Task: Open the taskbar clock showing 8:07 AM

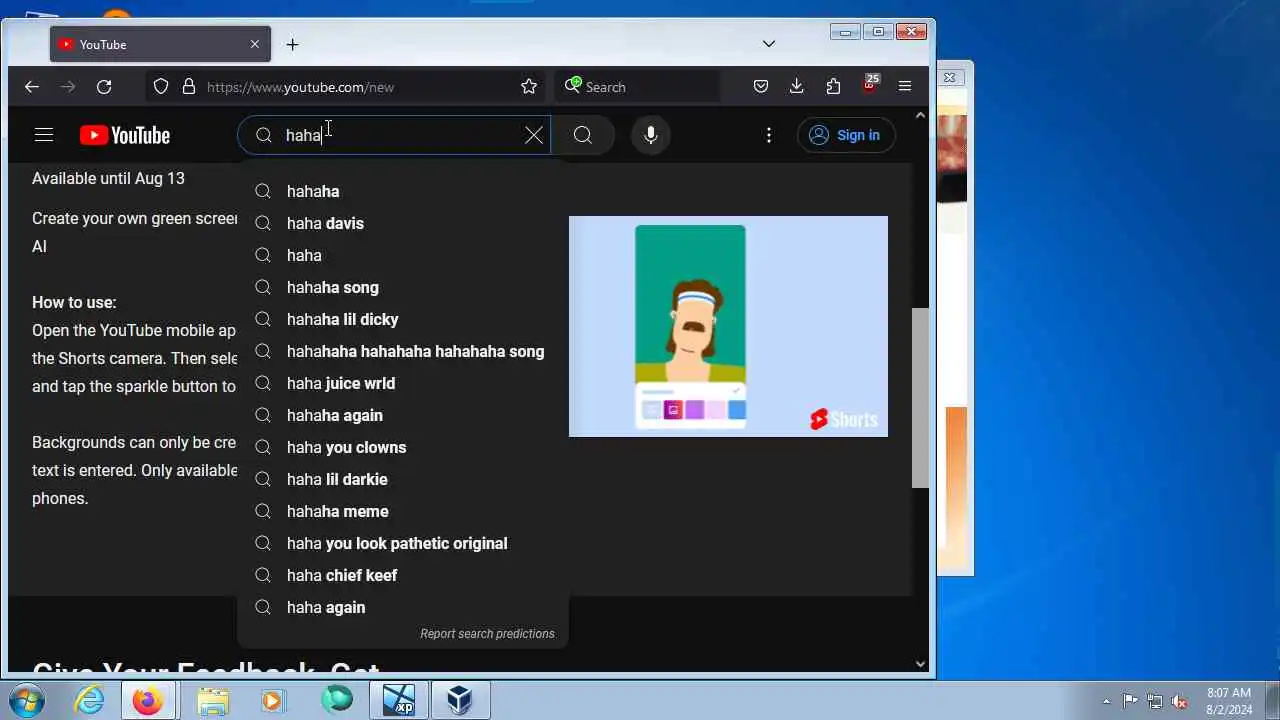Action: [x=1229, y=700]
